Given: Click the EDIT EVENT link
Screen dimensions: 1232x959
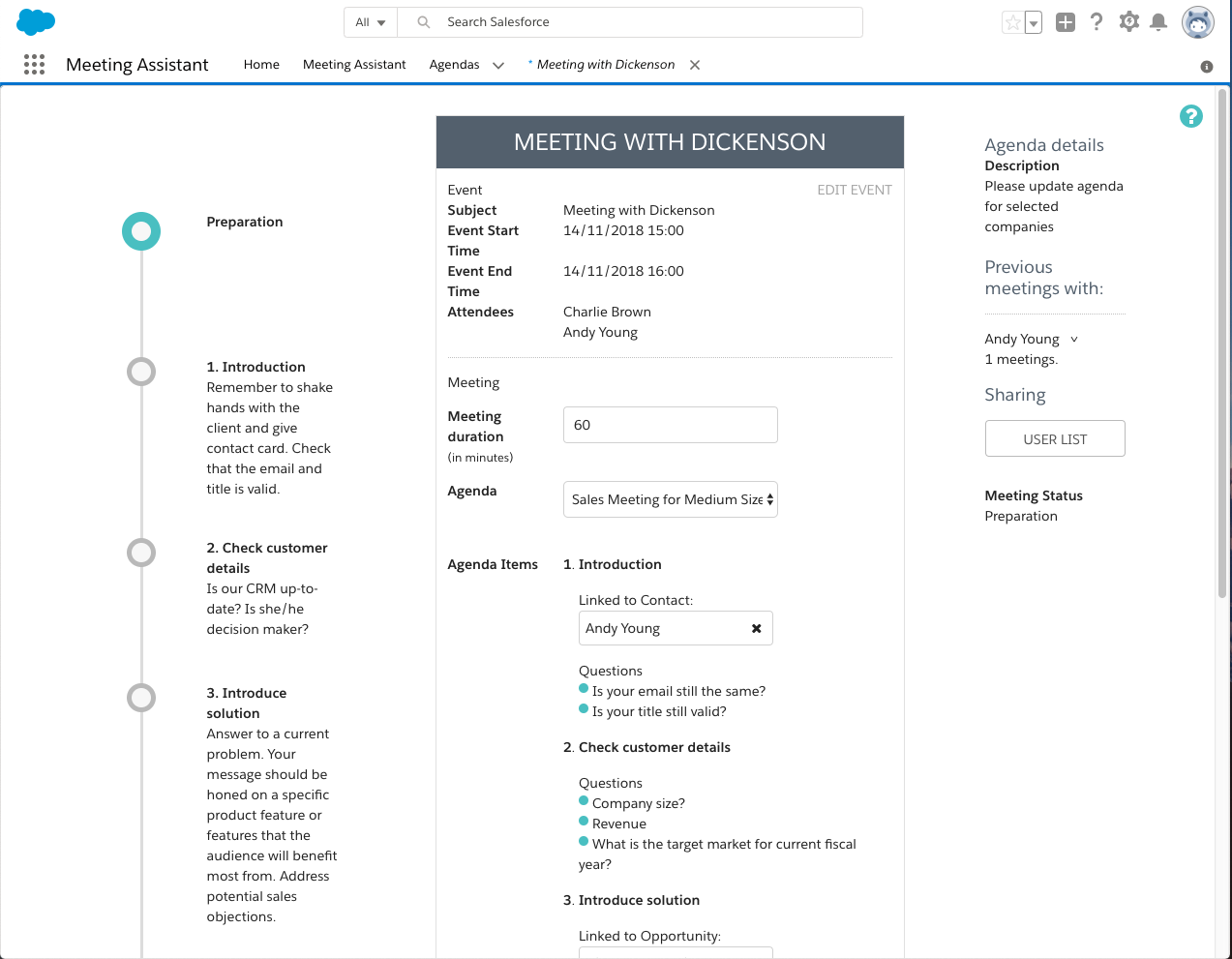Looking at the screenshot, I should 855,190.
